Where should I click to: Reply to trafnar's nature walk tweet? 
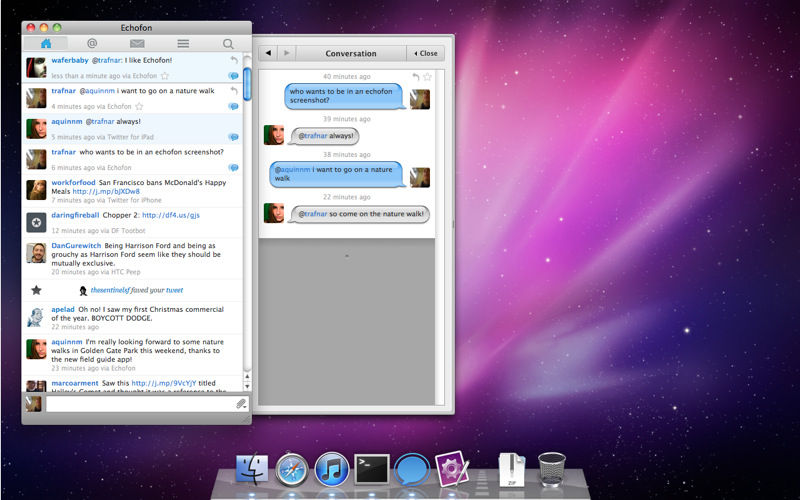tap(234, 91)
